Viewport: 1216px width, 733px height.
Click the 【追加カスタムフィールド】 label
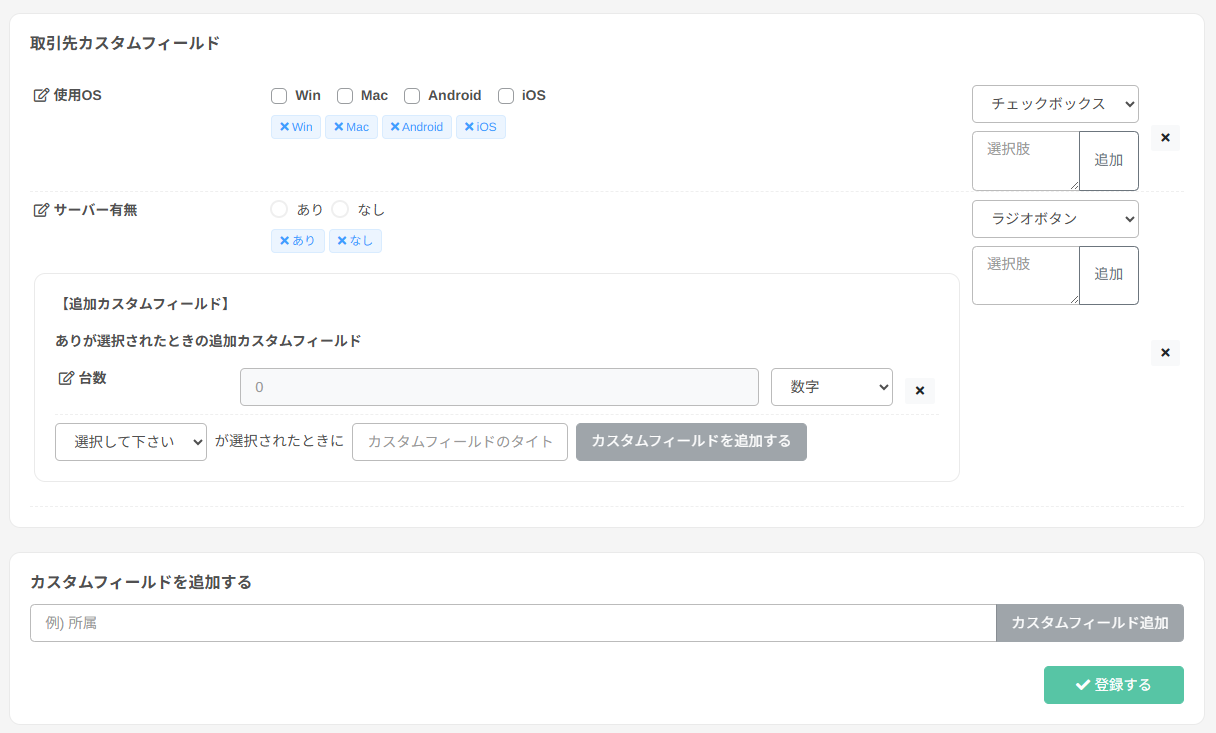pyautogui.click(x=143, y=303)
